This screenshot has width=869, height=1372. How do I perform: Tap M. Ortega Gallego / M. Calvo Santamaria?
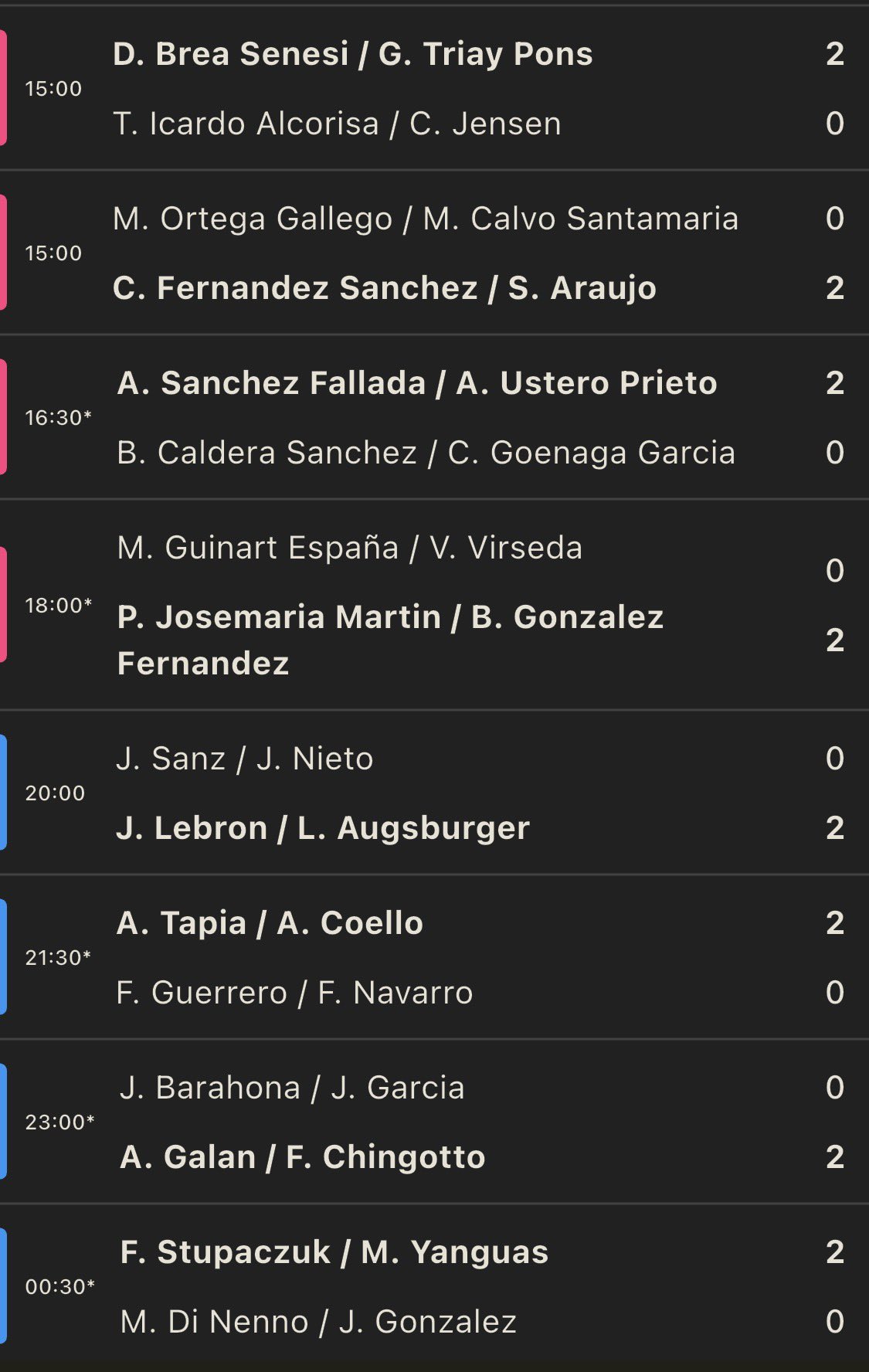pyautogui.click(x=425, y=219)
